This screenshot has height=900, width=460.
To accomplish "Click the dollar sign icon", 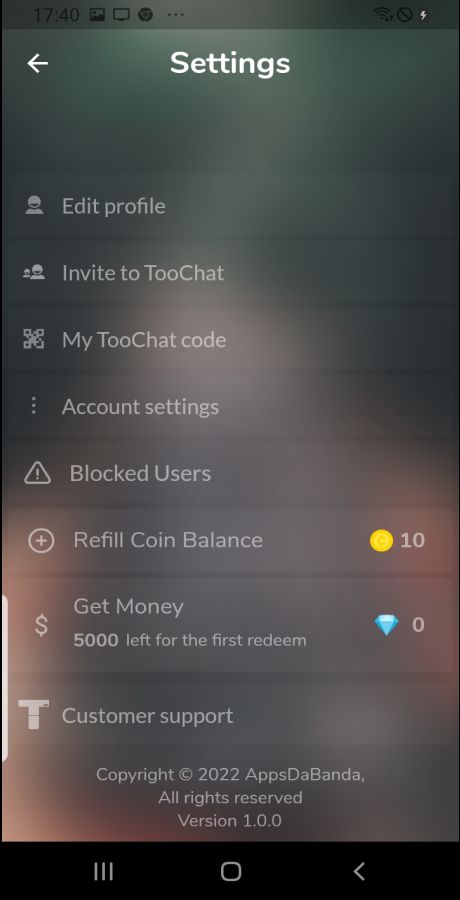I will (x=41, y=624).
